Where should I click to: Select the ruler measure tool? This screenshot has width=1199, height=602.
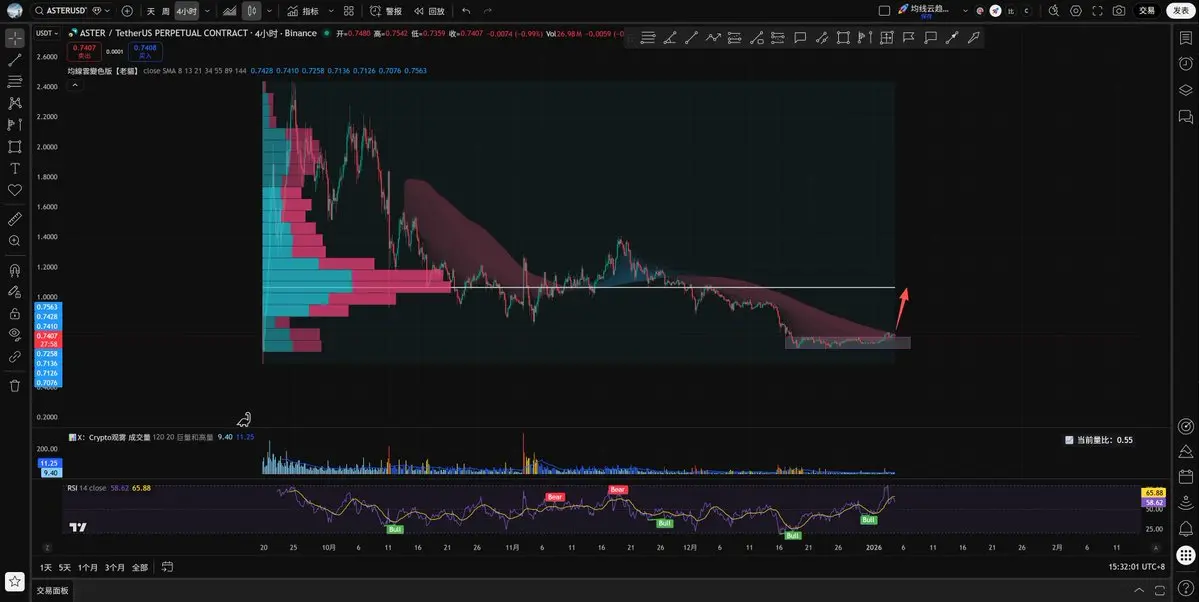(x=15, y=220)
